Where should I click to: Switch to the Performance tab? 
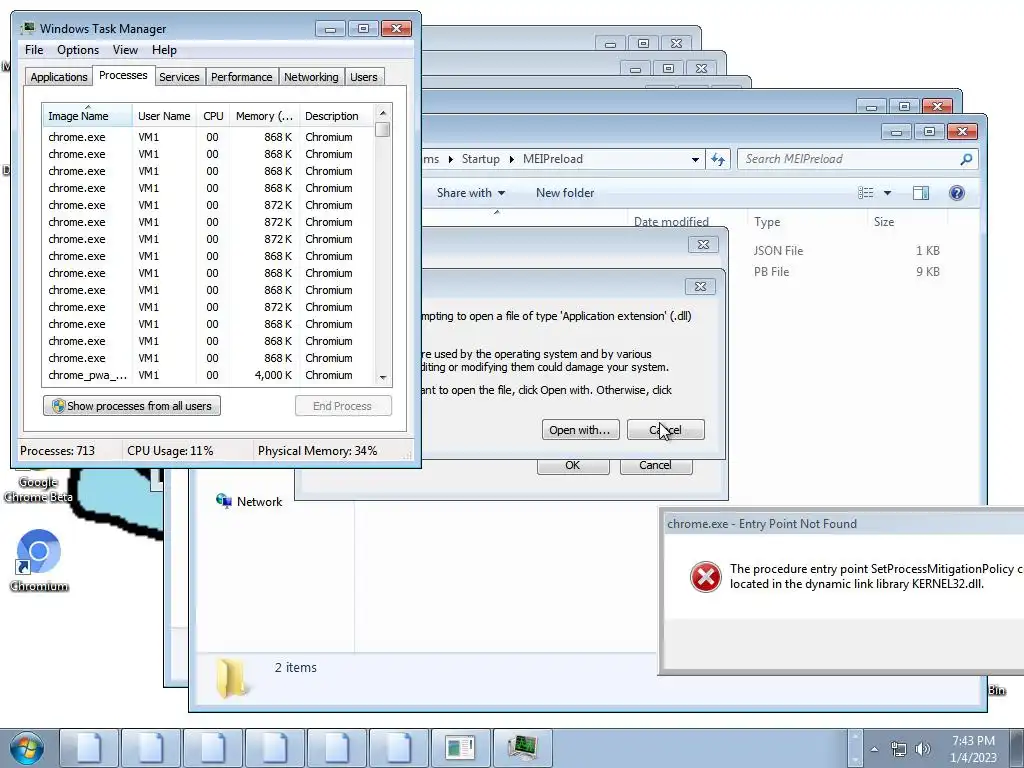242,77
